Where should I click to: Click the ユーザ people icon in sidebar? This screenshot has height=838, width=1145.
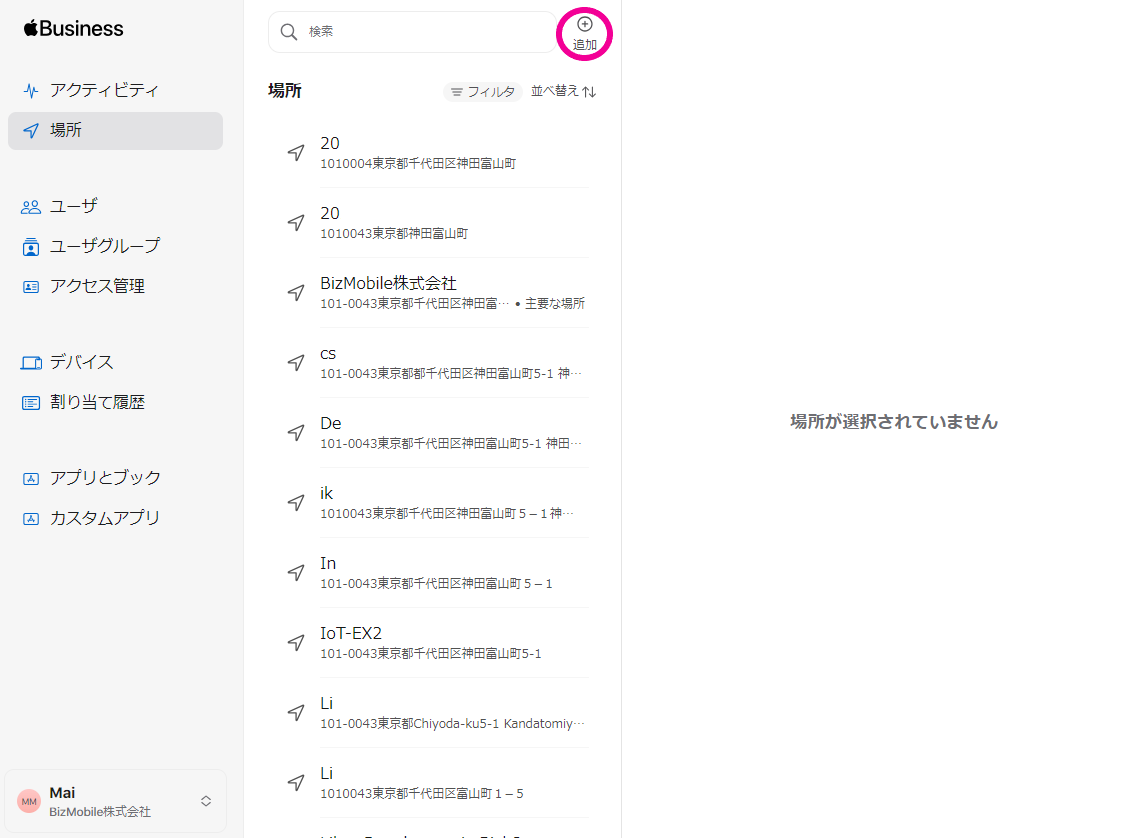tap(31, 207)
